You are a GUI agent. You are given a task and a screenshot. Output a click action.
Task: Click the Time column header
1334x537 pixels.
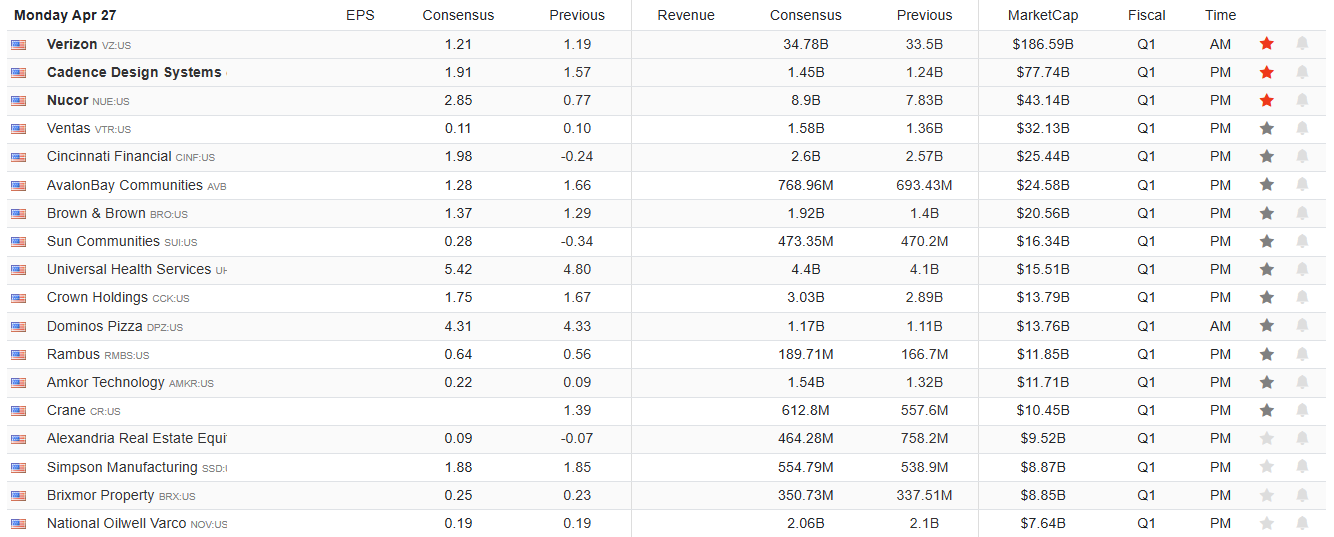[x=1220, y=15]
